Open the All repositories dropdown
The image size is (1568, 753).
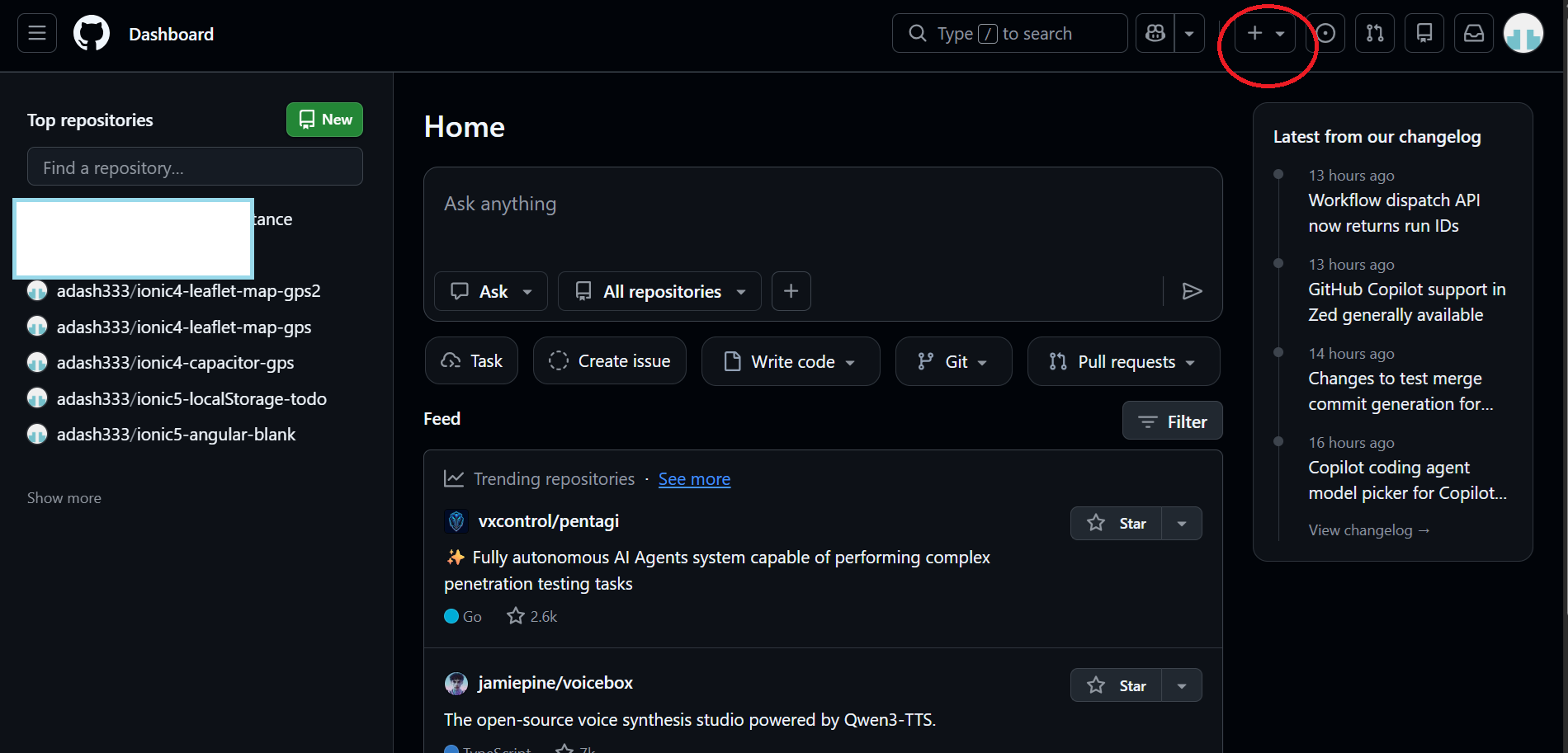click(x=659, y=291)
